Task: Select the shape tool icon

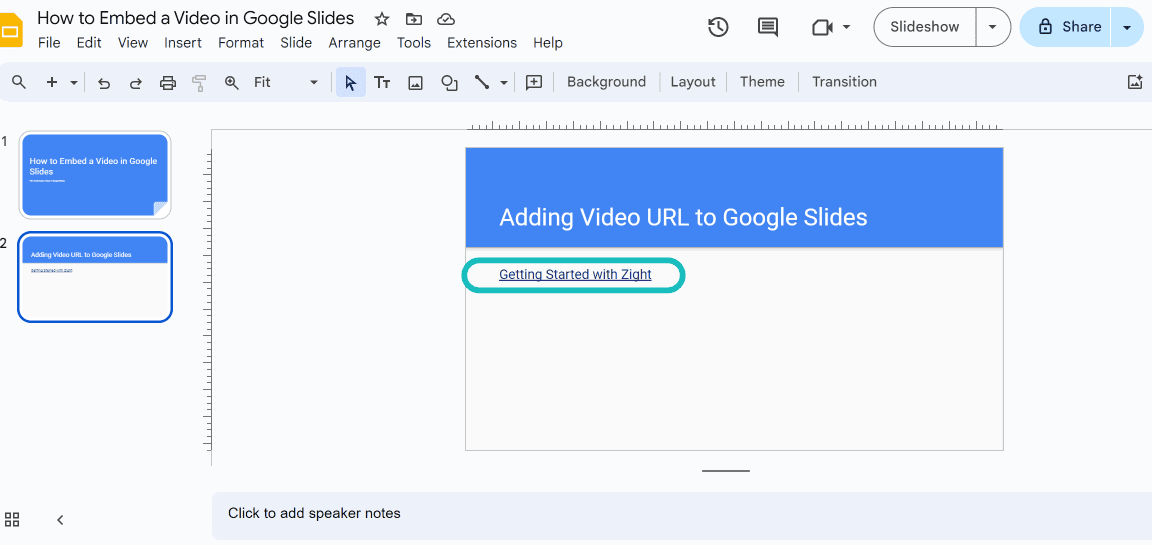Action: tap(449, 83)
